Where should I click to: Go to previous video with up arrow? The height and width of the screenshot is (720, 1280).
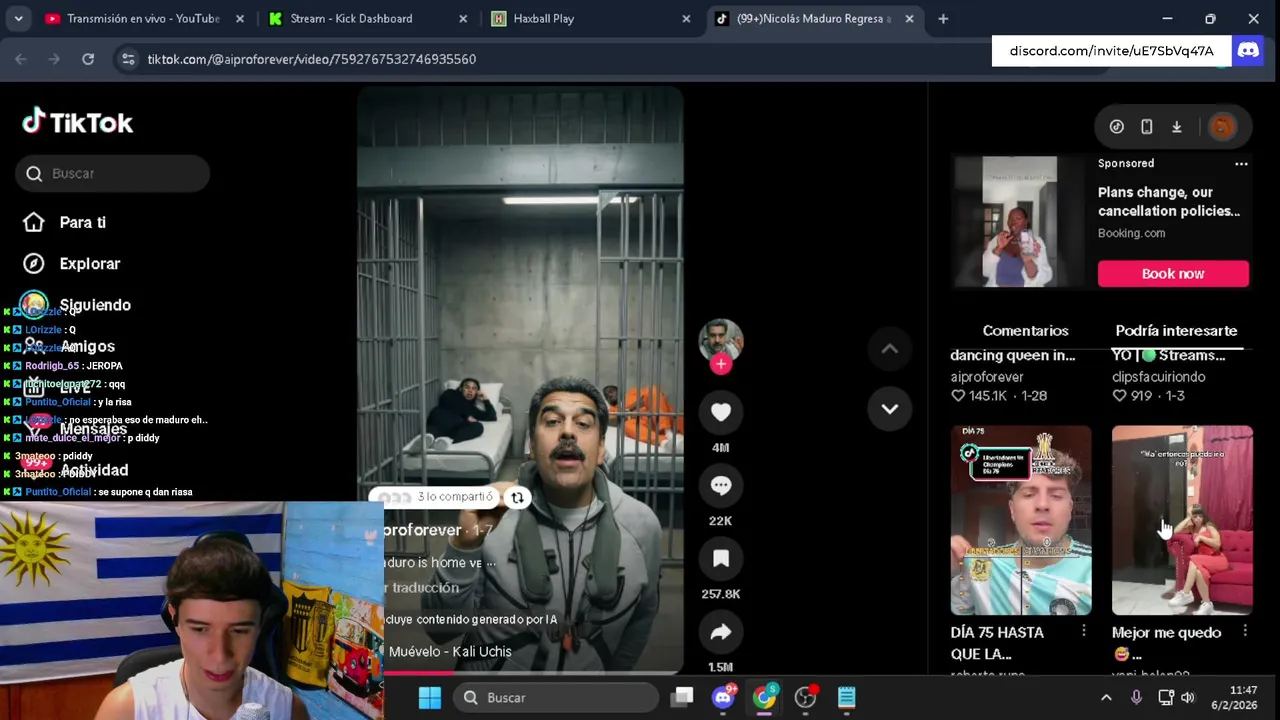coord(889,349)
